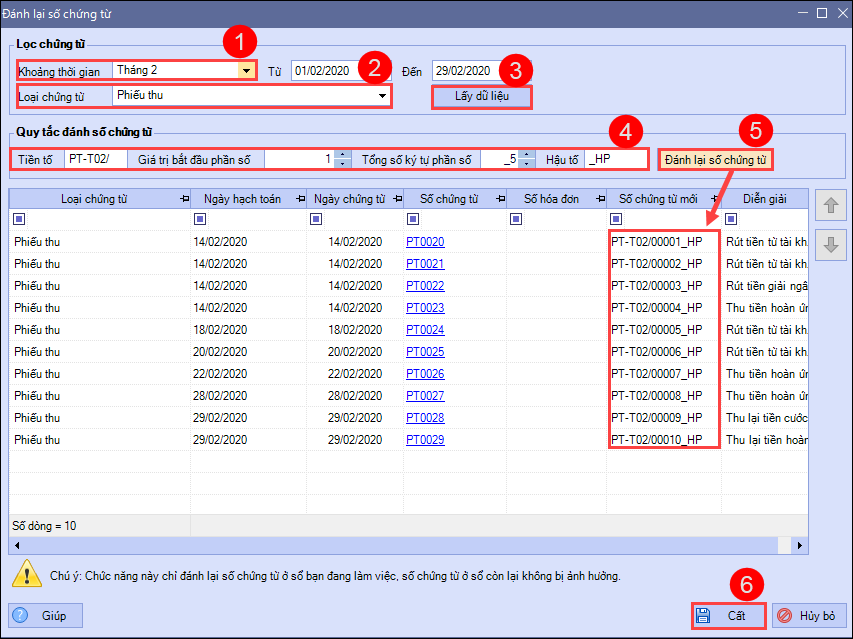Sort by Số chứng từ mới column header

(658, 199)
